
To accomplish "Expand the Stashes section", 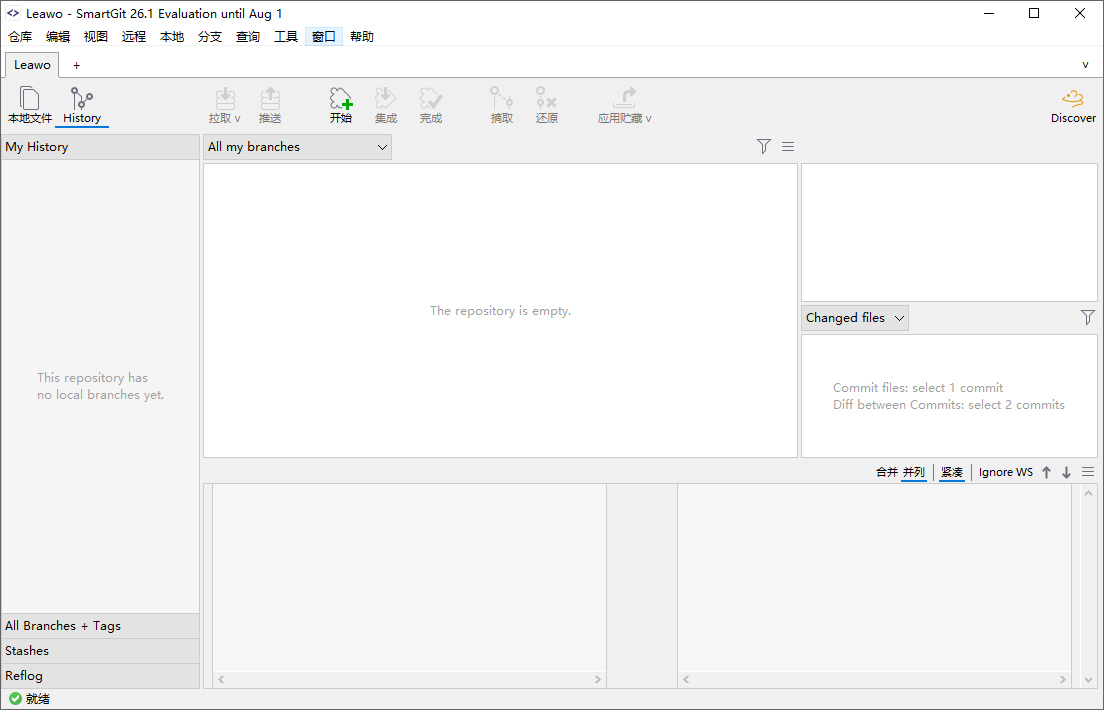I will pos(101,651).
